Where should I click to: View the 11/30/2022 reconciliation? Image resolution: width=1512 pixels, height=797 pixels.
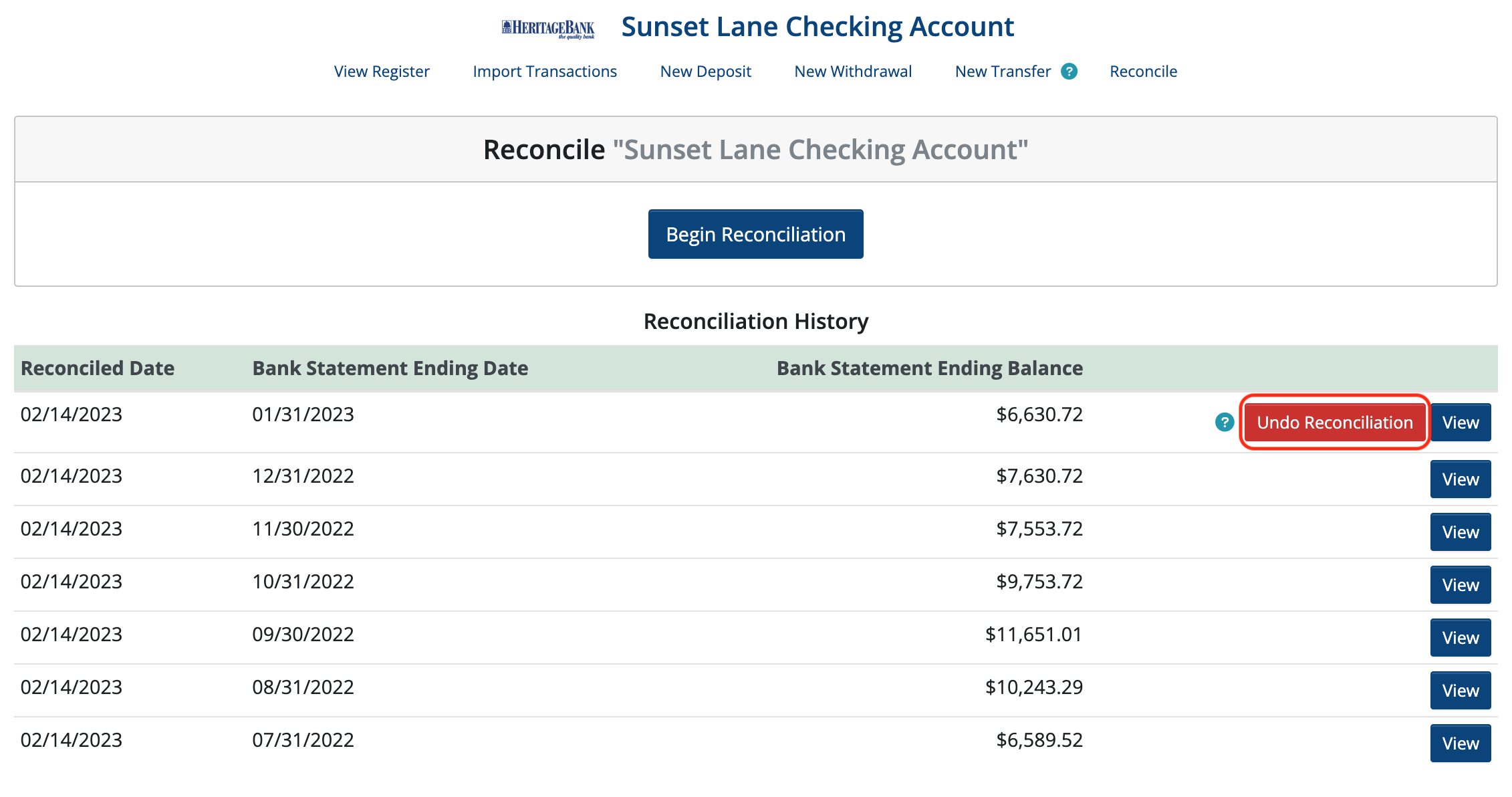tap(1461, 532)
